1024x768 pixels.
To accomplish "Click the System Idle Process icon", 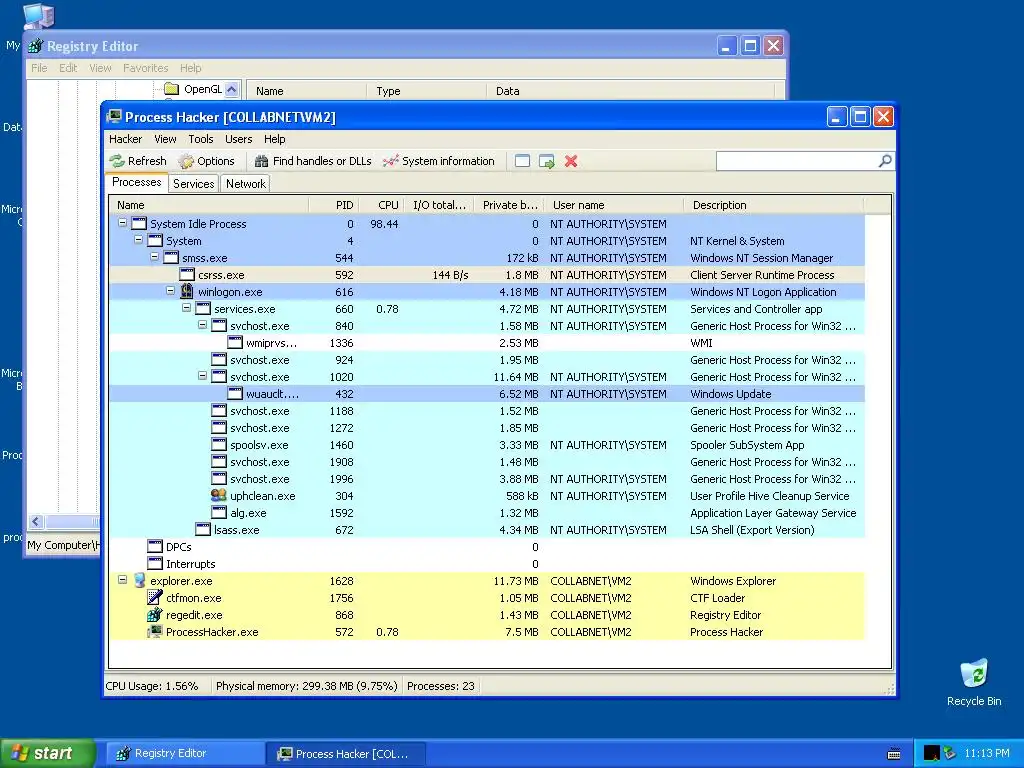I will pyautogui.click(x=139, y=223).
